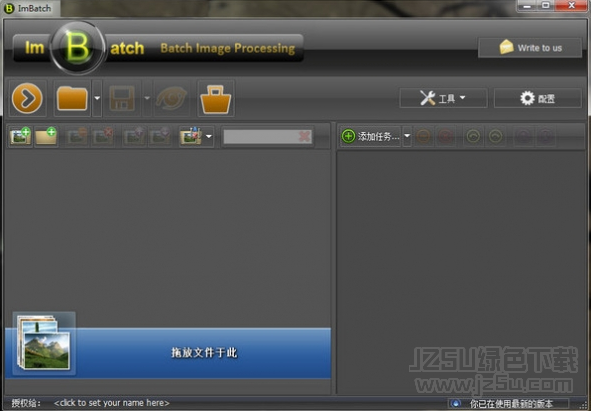Click the dimmed eye preview icon
This screenshot has height=411, width=591.
click(x=171, y=98)
